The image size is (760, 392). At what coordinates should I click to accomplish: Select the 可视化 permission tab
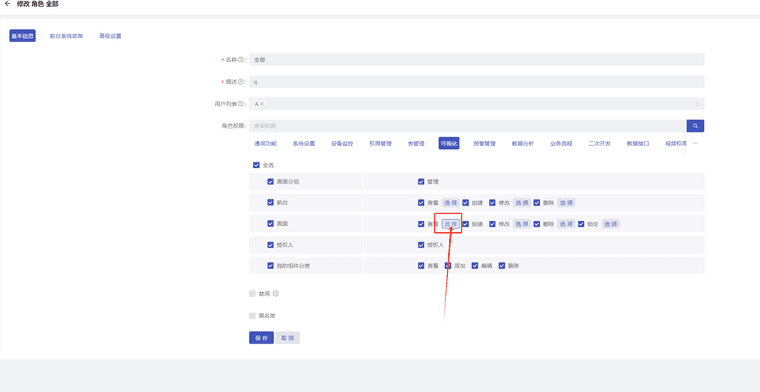point(449,143)
